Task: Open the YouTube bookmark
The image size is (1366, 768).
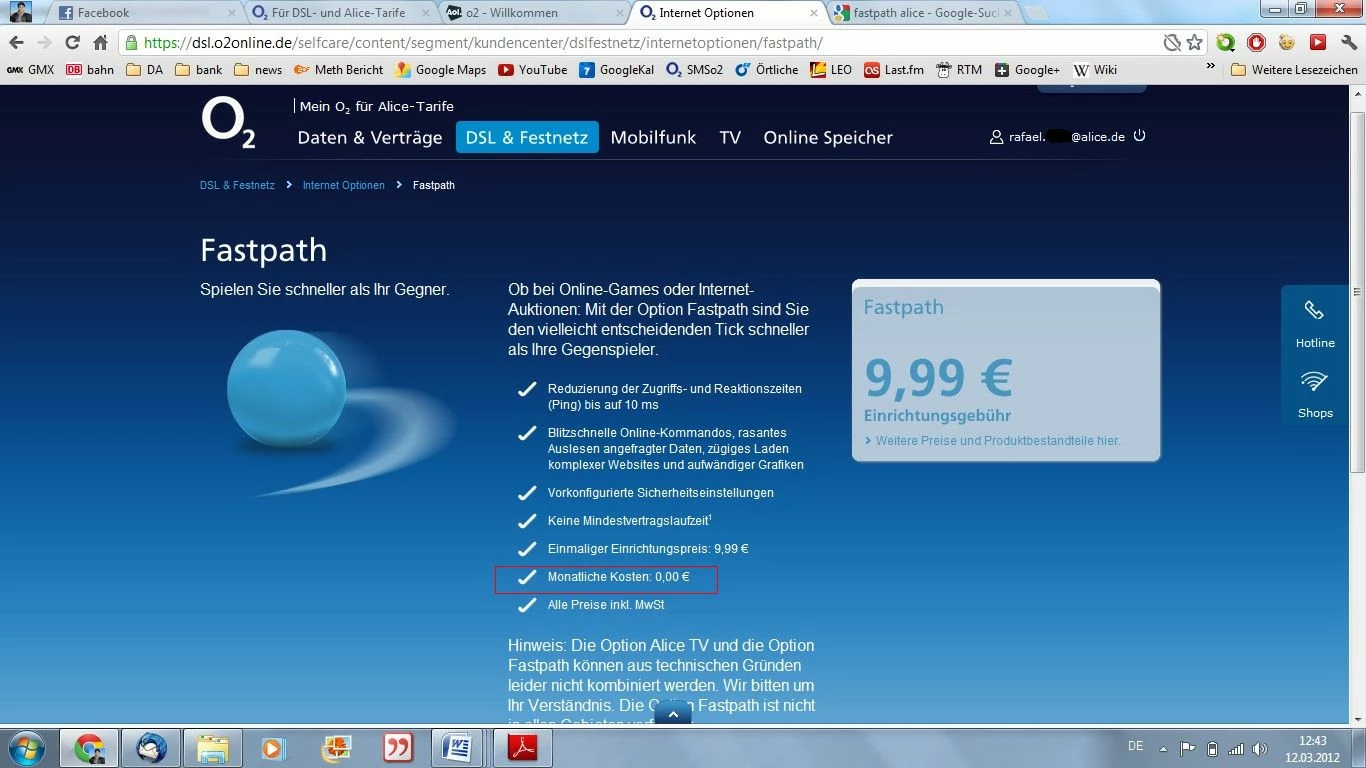Action: pos(533,70)
